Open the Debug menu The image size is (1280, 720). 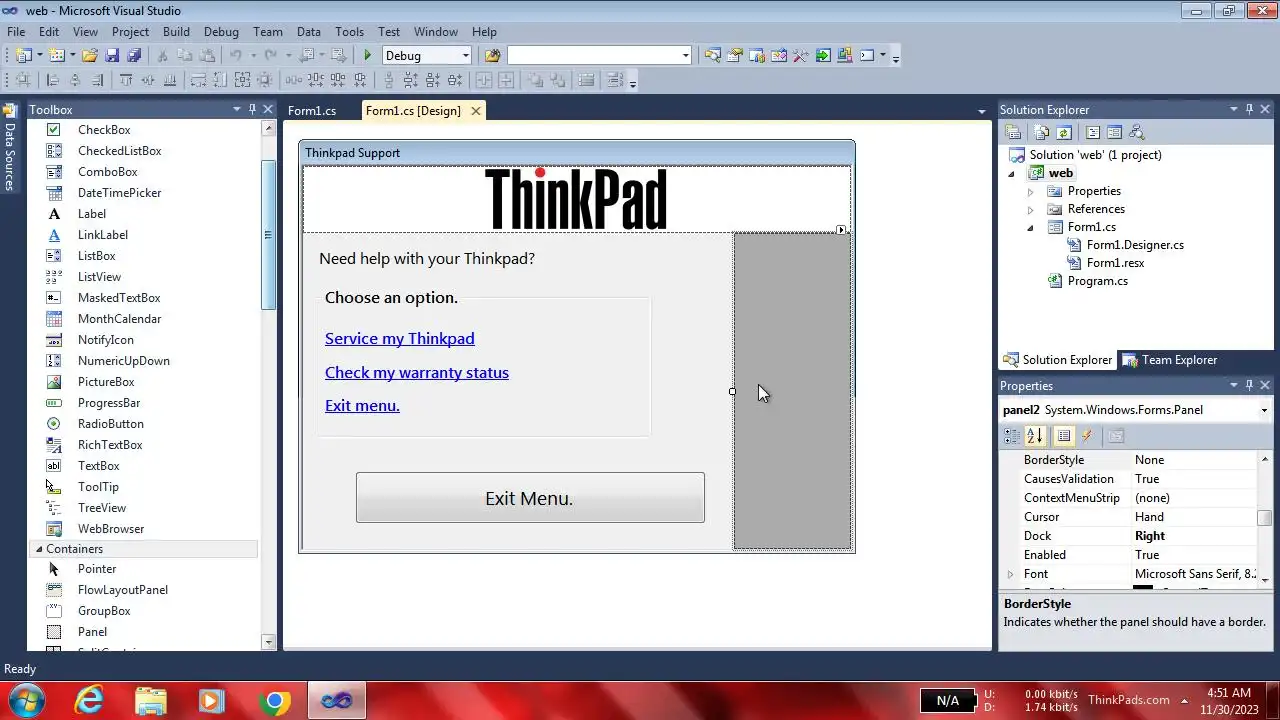click(x=221, y=32)
